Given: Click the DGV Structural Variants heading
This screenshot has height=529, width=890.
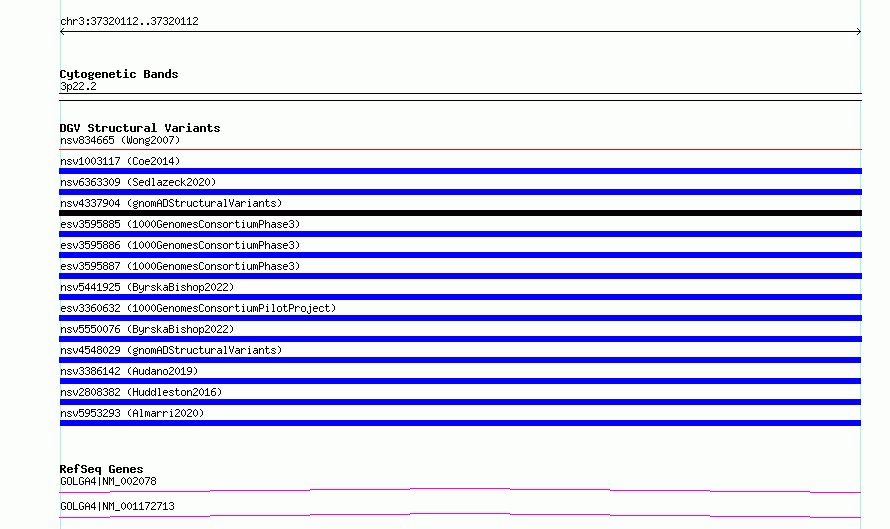Looking at the screenshot, I should 140,128.
